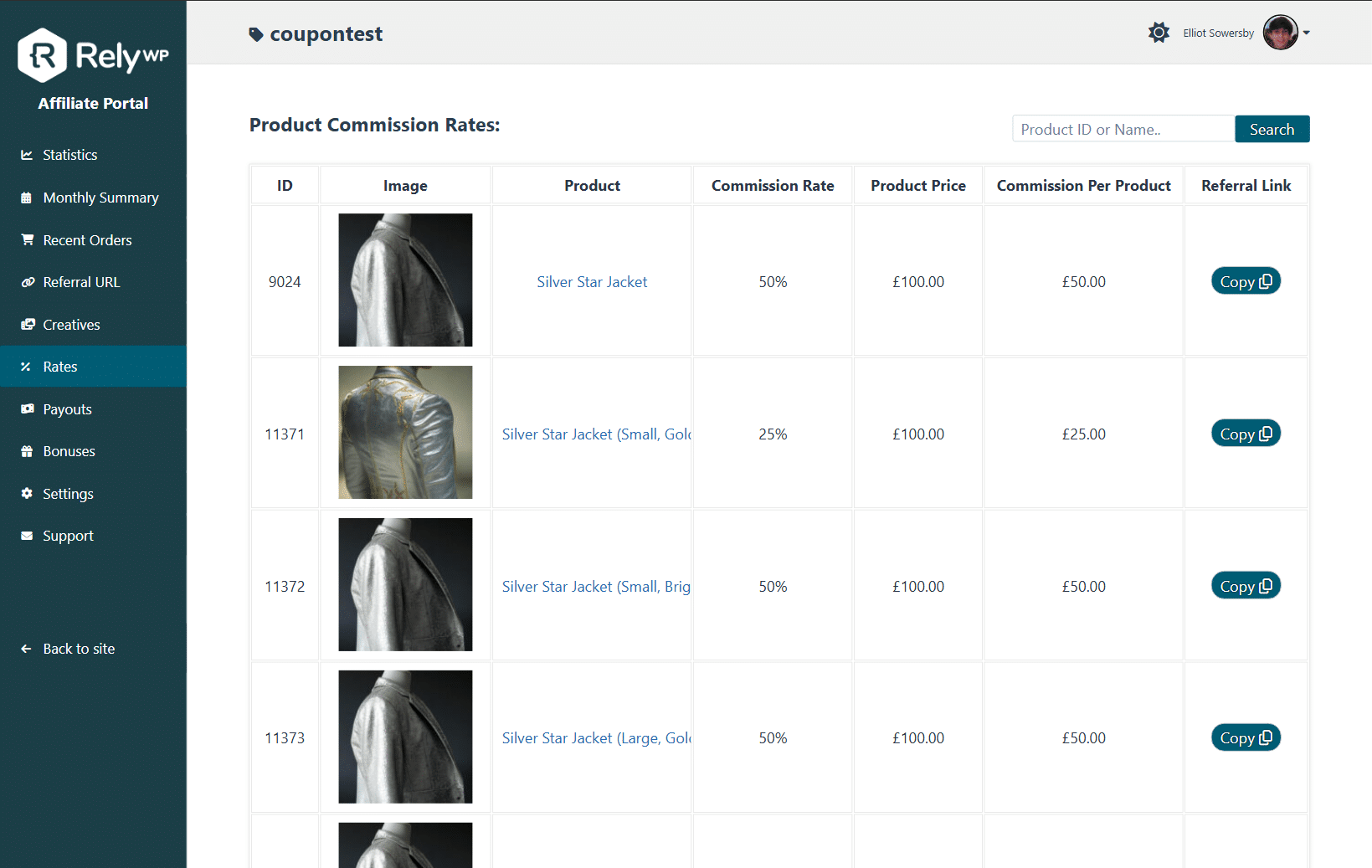Open the Bonuses page
The image size is (1372, 868).
tap(93, 451)
